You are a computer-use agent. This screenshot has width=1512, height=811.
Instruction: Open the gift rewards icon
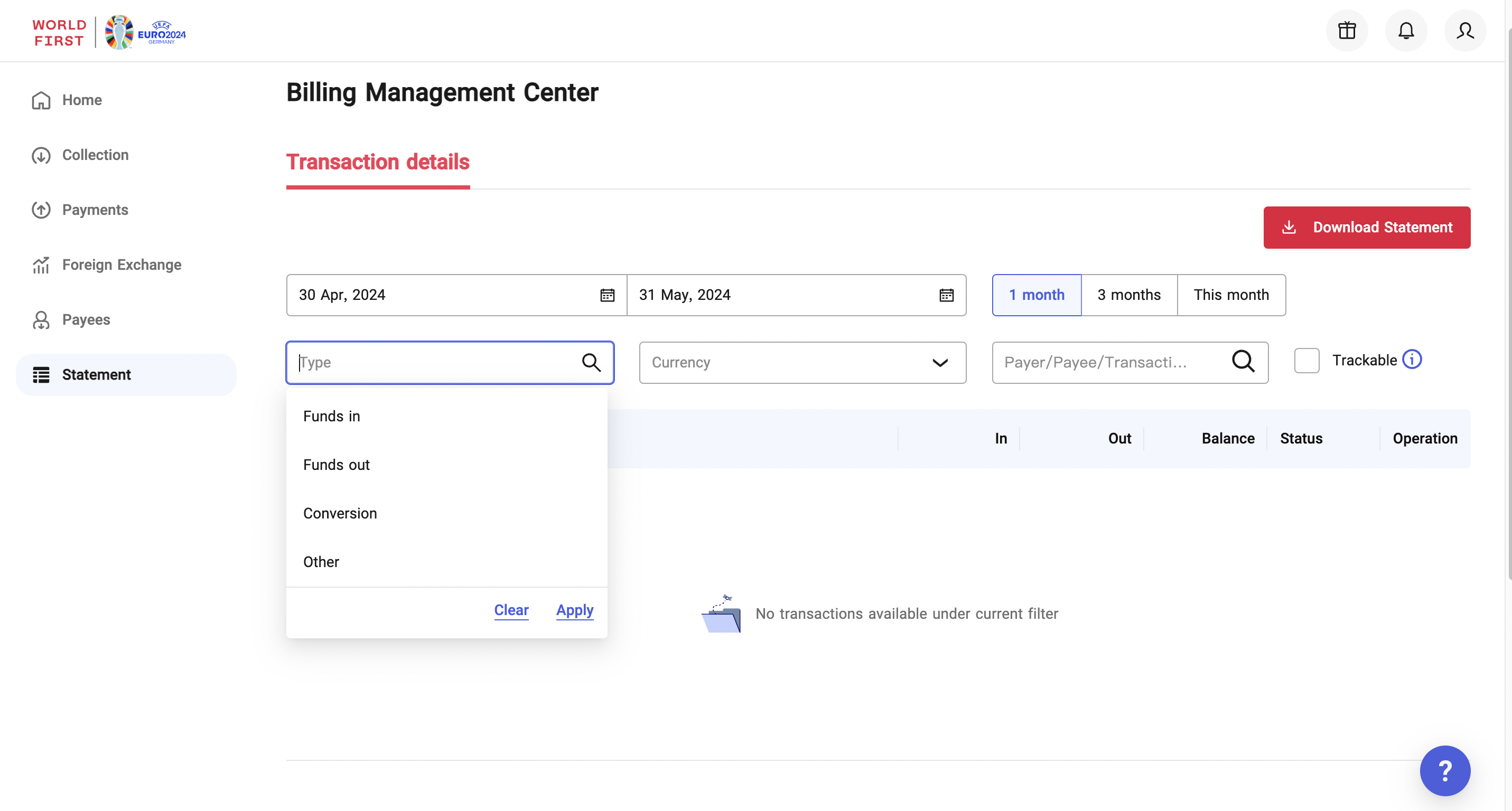[x=1347, y=31]
